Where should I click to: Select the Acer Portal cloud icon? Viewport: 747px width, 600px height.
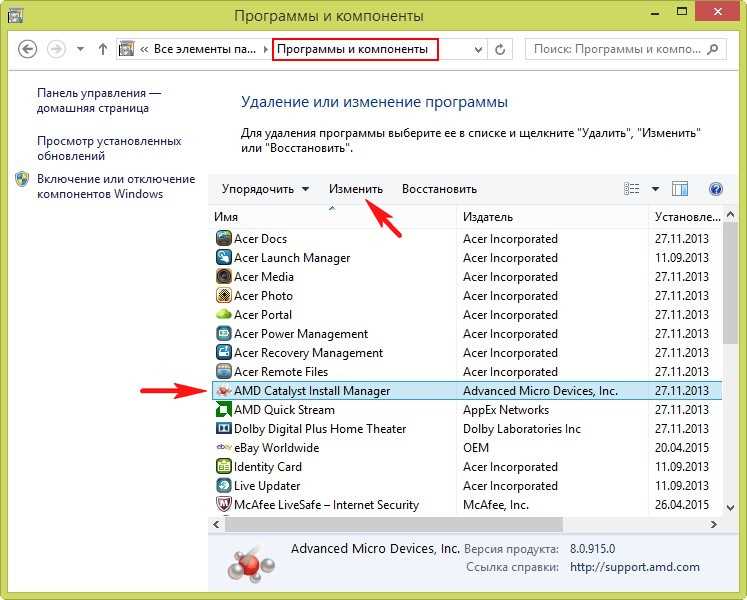coord(223,314)
